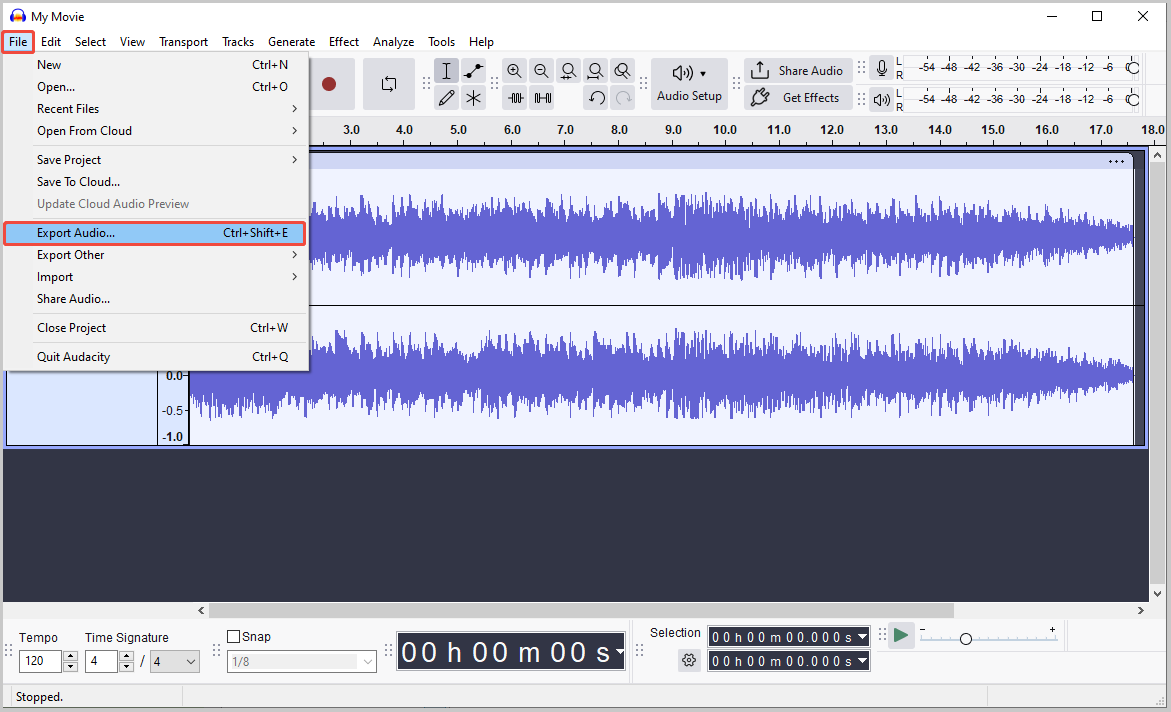
Task: Open the Tools menu
Action: tap(441, 42)
